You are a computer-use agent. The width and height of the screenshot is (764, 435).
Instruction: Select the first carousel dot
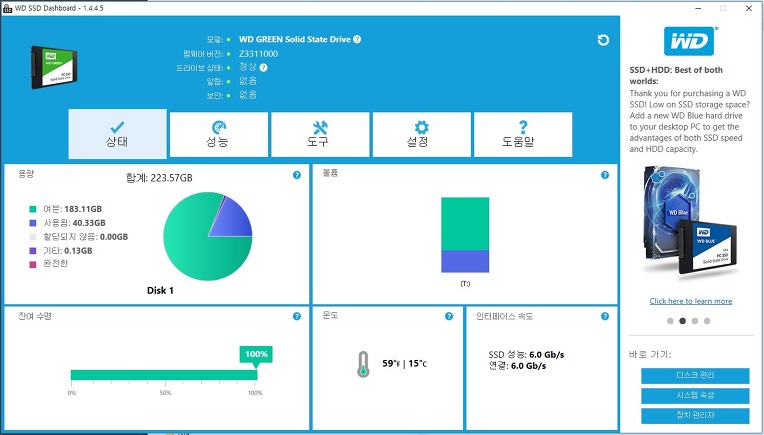pyautogui.click(x=670, y=321)
